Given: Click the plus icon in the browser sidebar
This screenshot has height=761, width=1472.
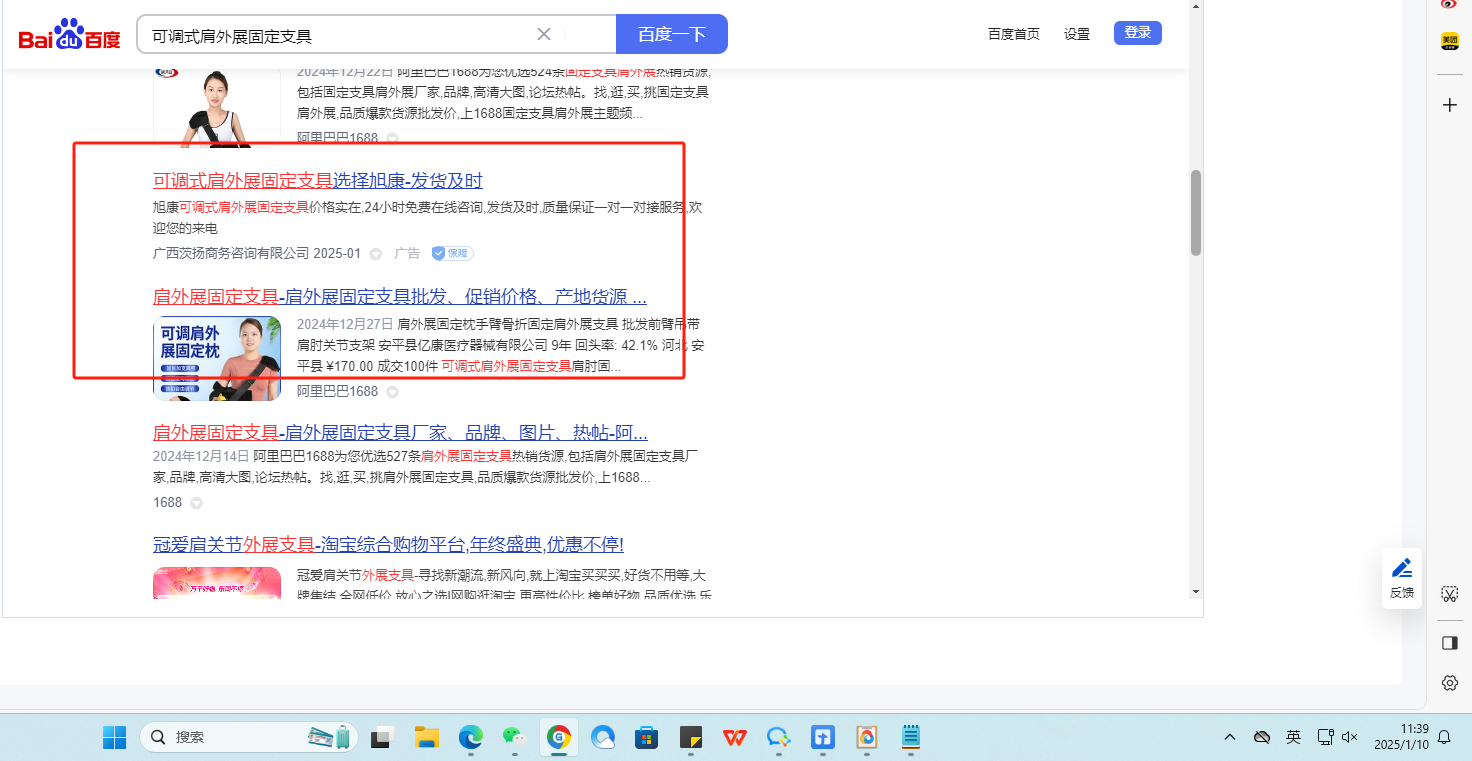Looking at the screenshot, I should 1449,105.
